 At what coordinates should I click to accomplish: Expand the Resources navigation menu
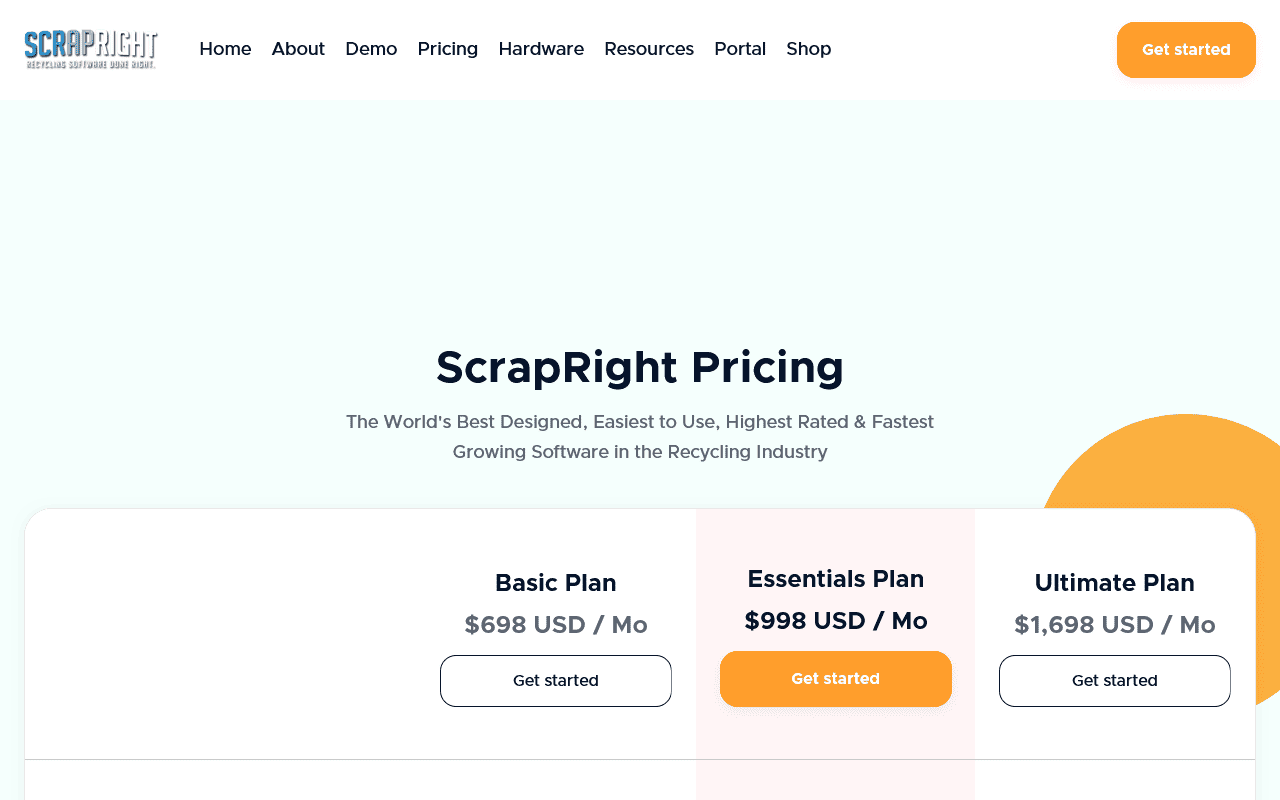649,48
